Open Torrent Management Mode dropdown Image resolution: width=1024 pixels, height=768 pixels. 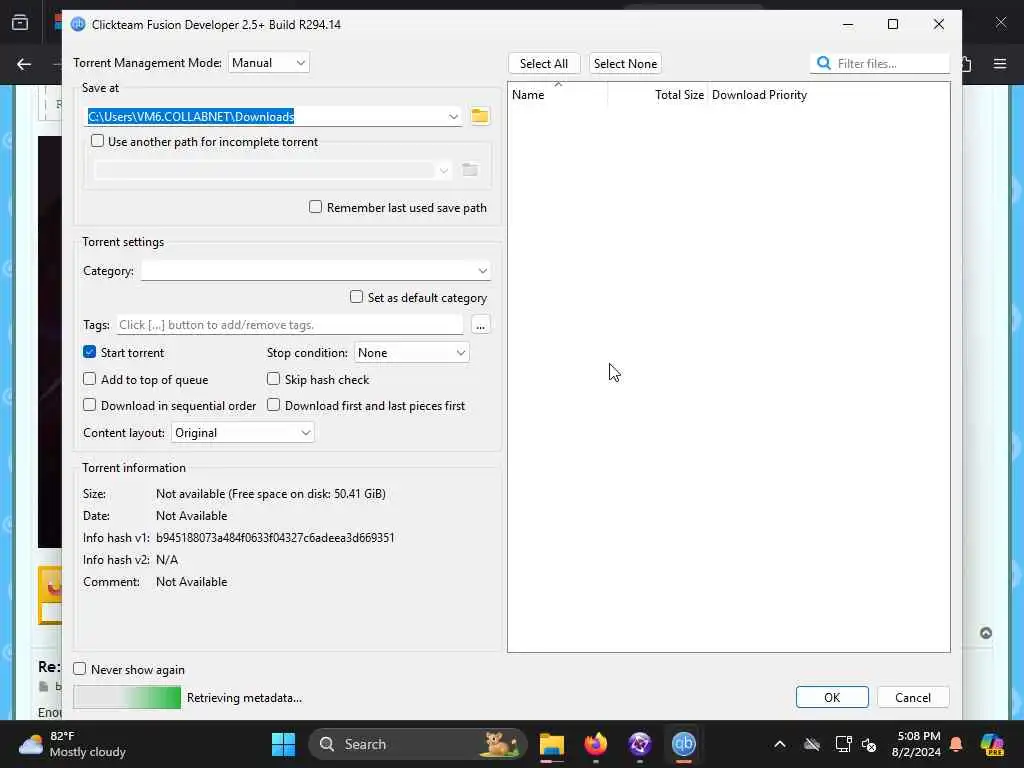(268, 63)
